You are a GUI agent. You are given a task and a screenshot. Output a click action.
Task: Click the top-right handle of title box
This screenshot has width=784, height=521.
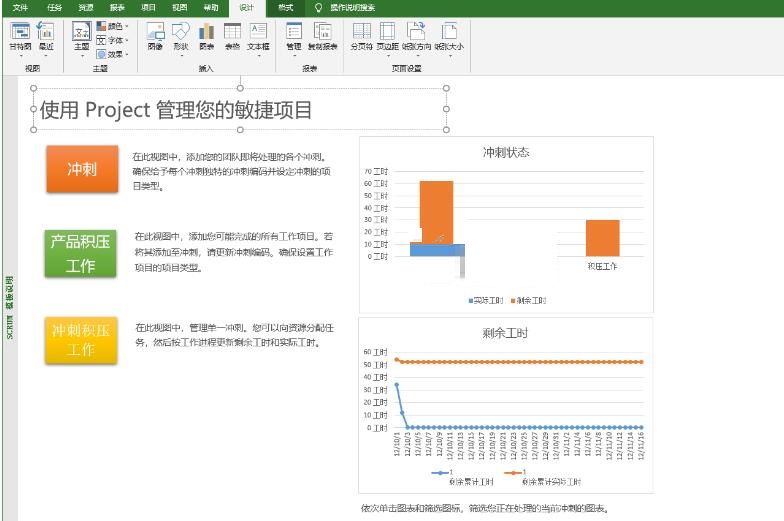coord(446,88)
